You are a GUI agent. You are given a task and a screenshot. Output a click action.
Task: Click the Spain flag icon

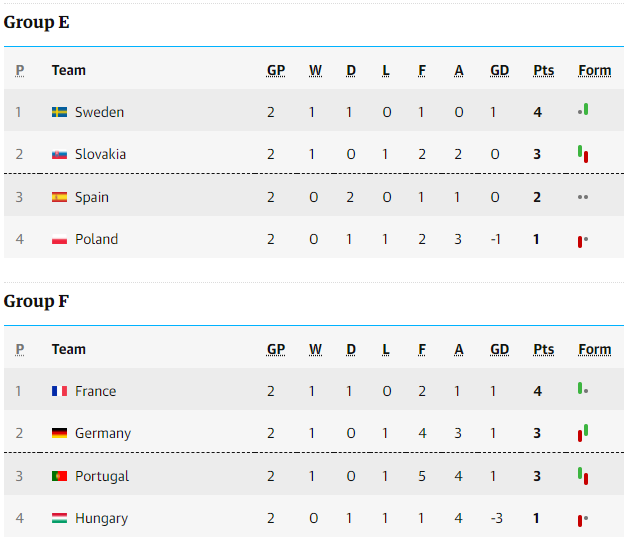[x=59, y=197]
